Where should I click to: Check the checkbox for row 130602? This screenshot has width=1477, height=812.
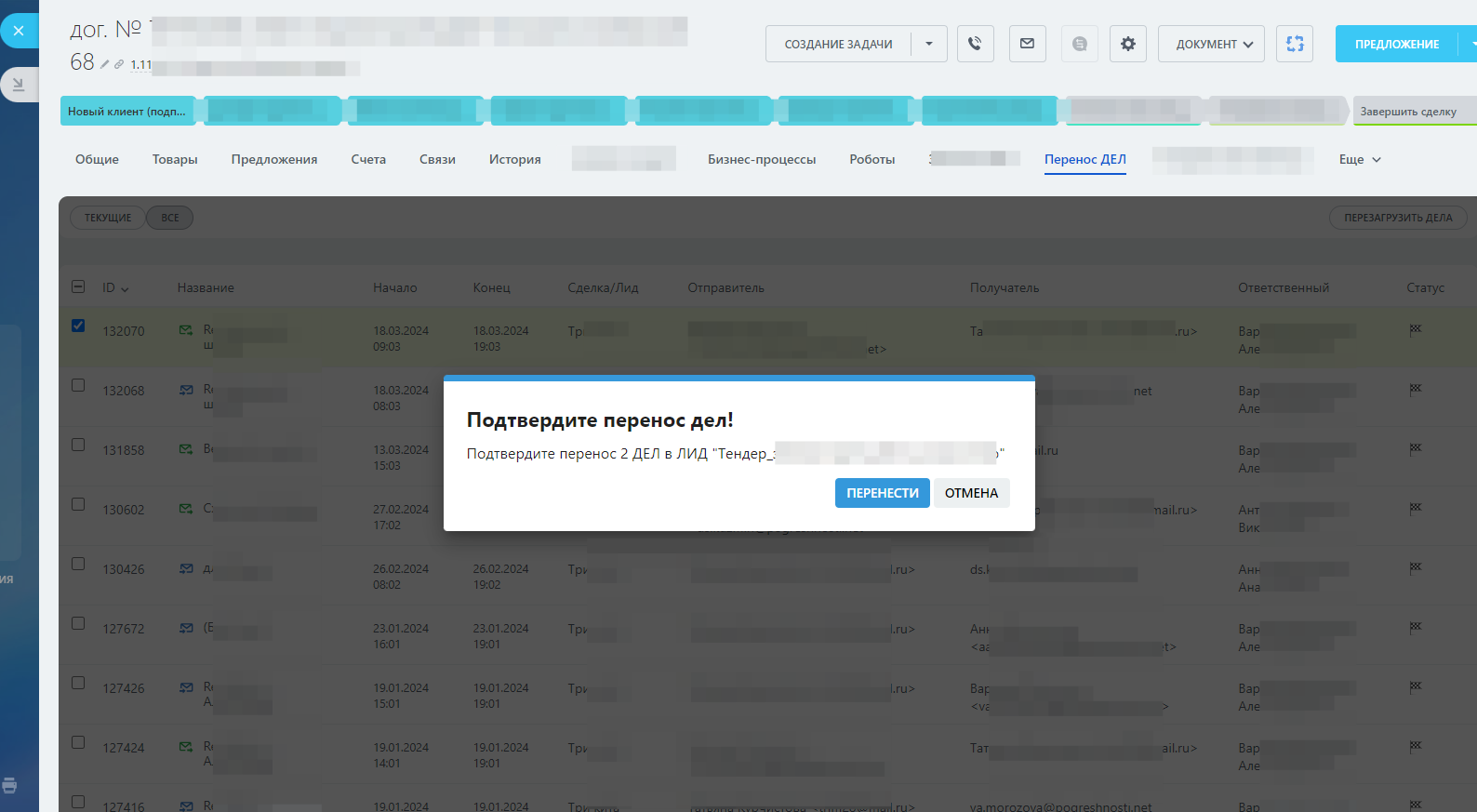pyautogui.click(x=78, y=504)
